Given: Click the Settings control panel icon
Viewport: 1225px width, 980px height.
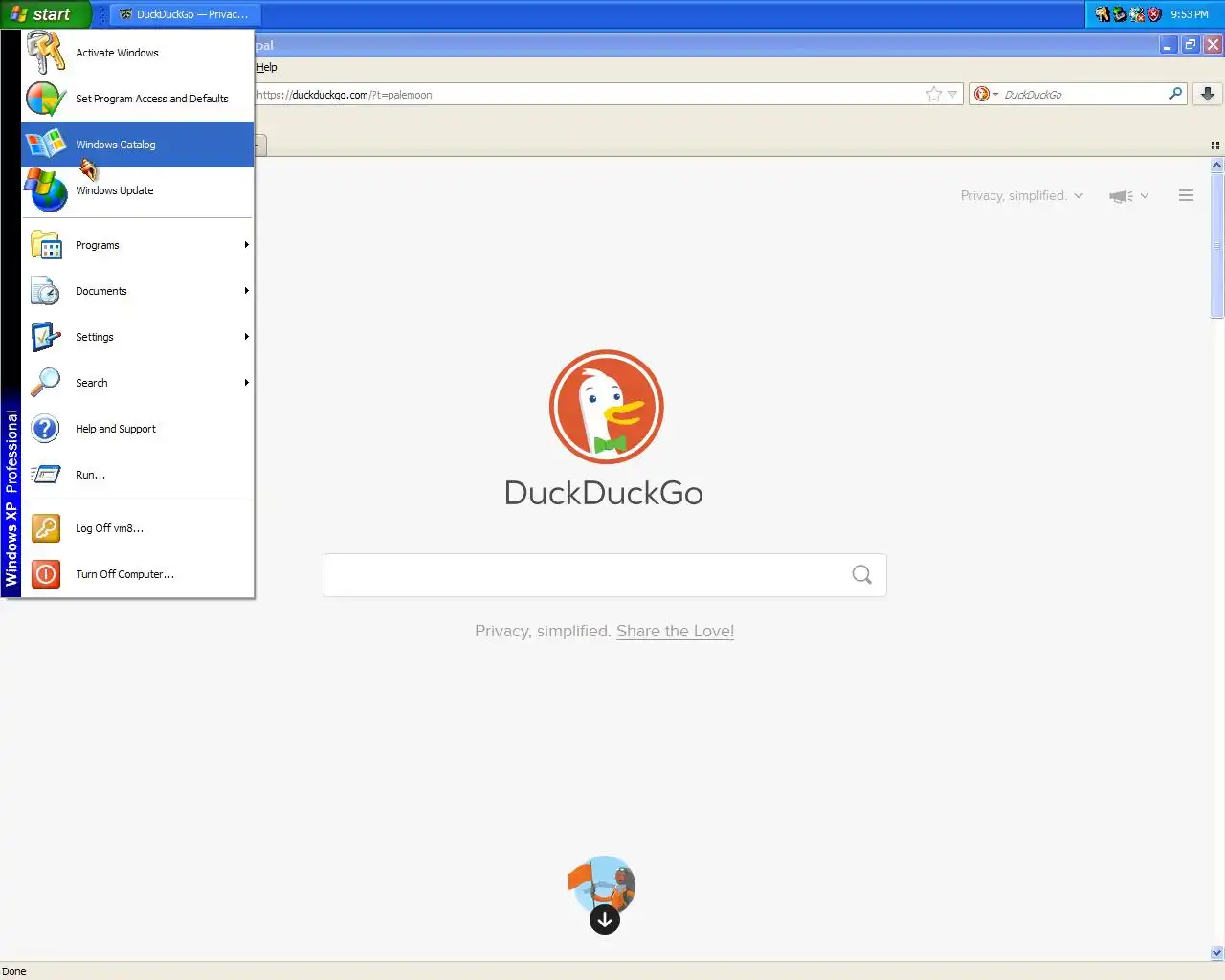Looking at the screenshot, I should [x=46, y=337].
